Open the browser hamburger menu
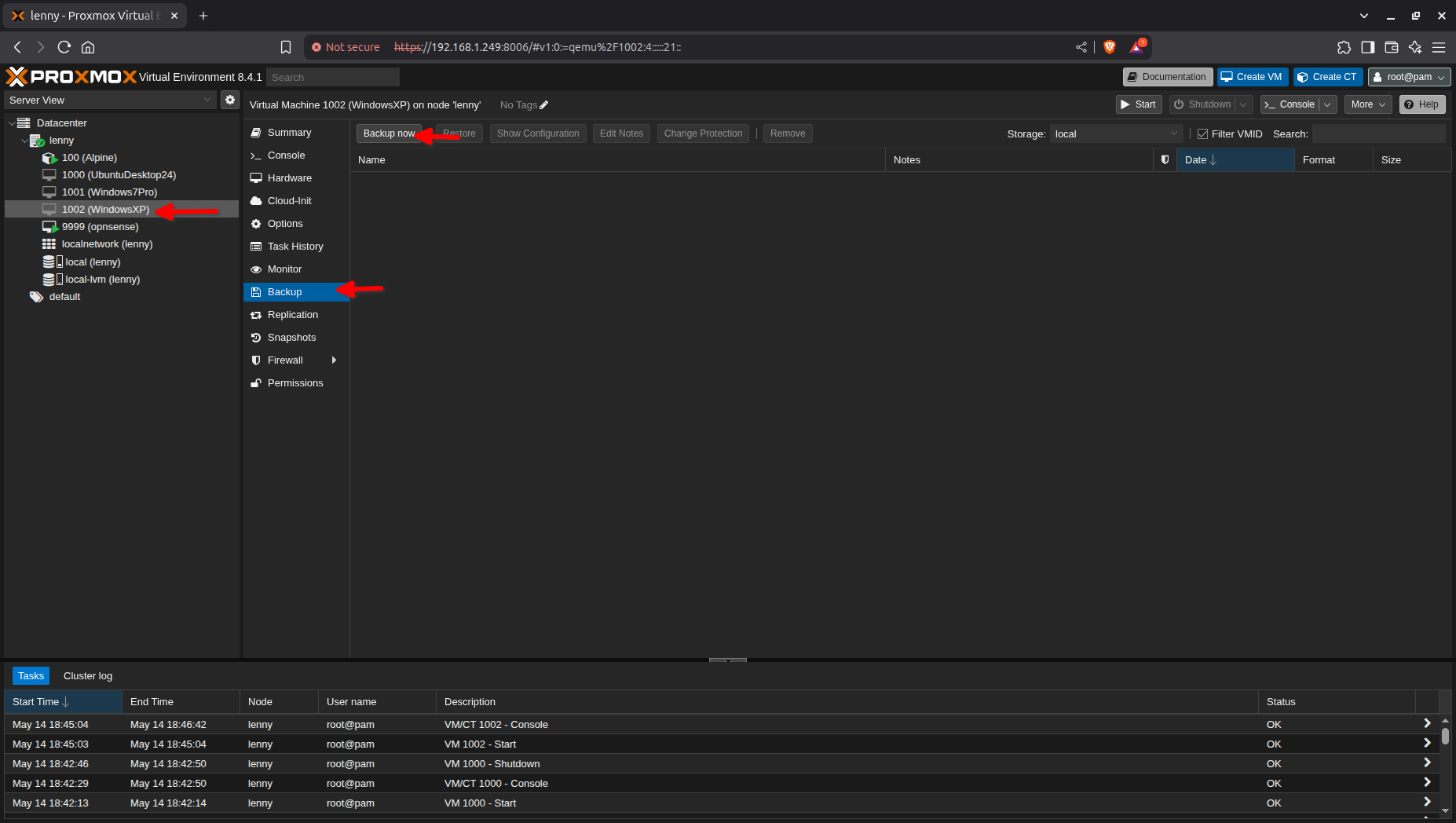Screen dimensions: 1456x823 1438,47
